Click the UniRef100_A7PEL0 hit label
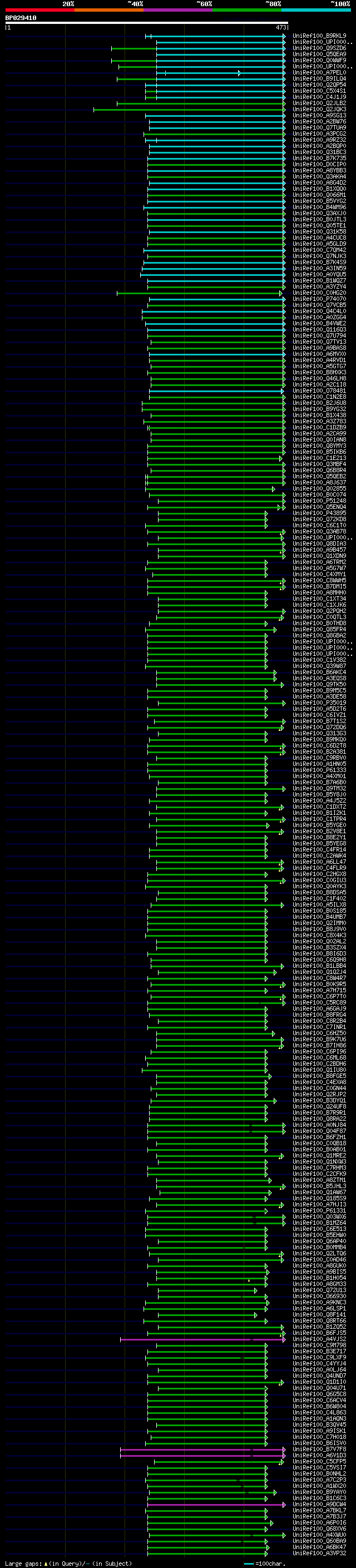356x1568 pixels. [319, 72]
